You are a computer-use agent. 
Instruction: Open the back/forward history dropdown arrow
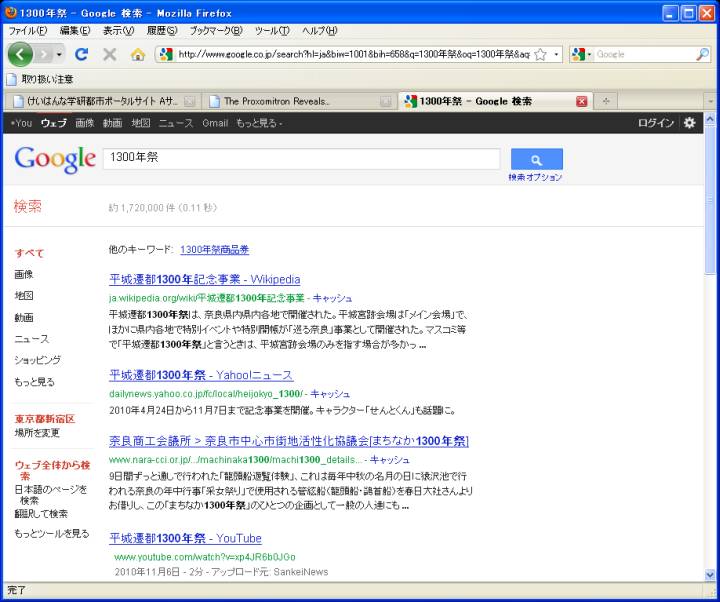[x=60, y=54]
